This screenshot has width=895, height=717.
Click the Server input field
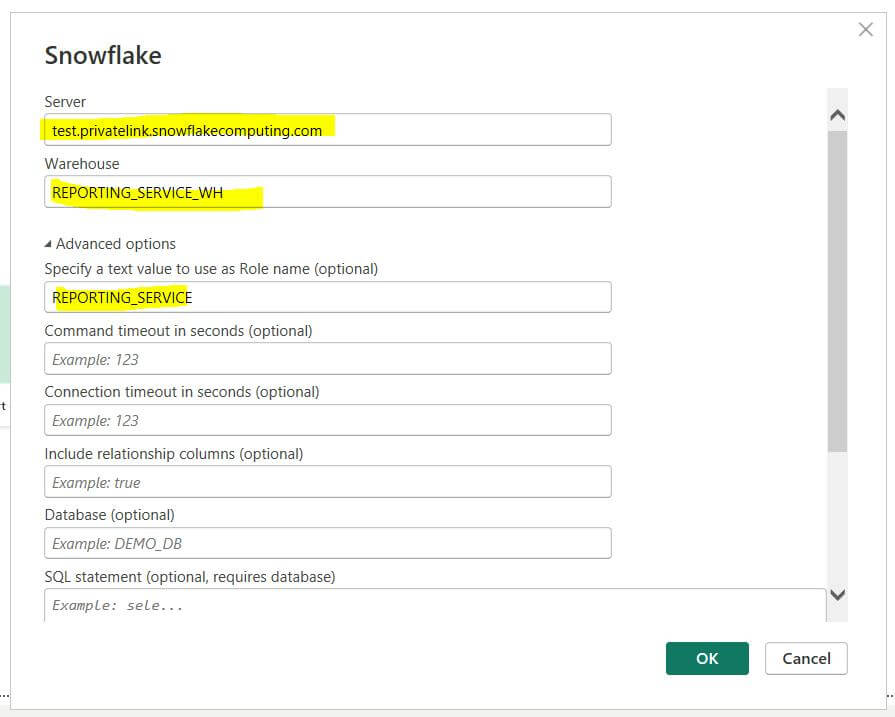click(x=328, y=130)
